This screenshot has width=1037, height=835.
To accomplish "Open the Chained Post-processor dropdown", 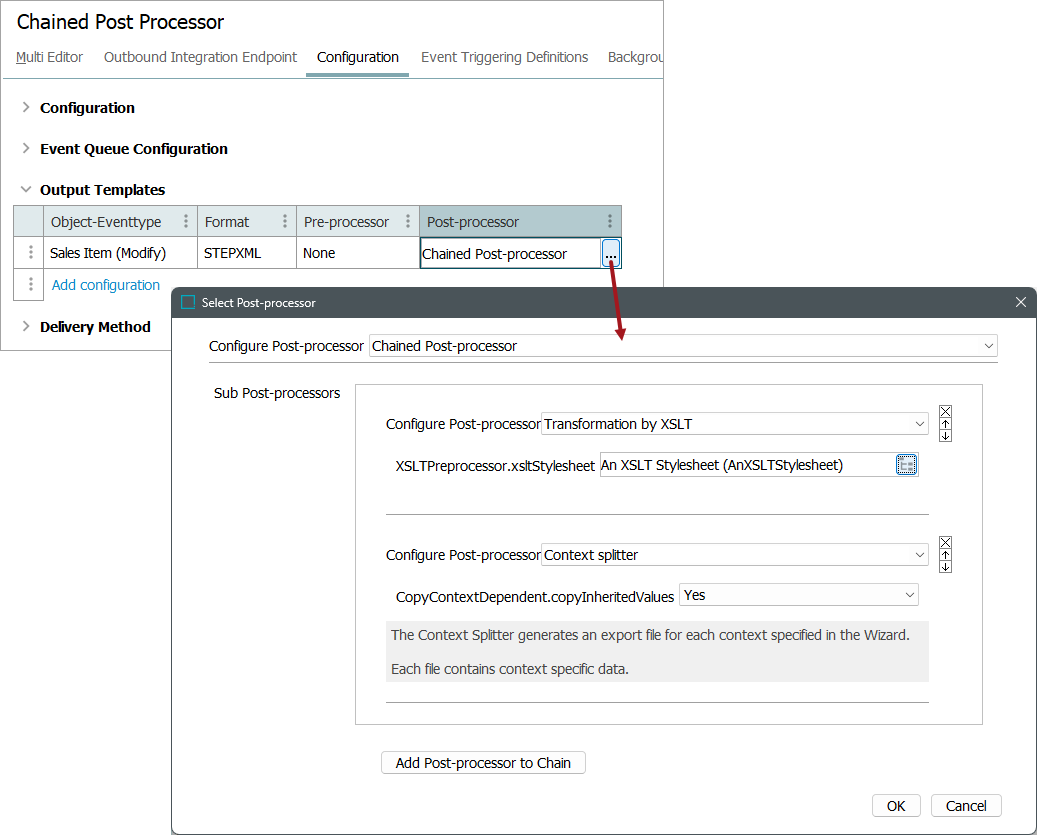I will (988, 346).
